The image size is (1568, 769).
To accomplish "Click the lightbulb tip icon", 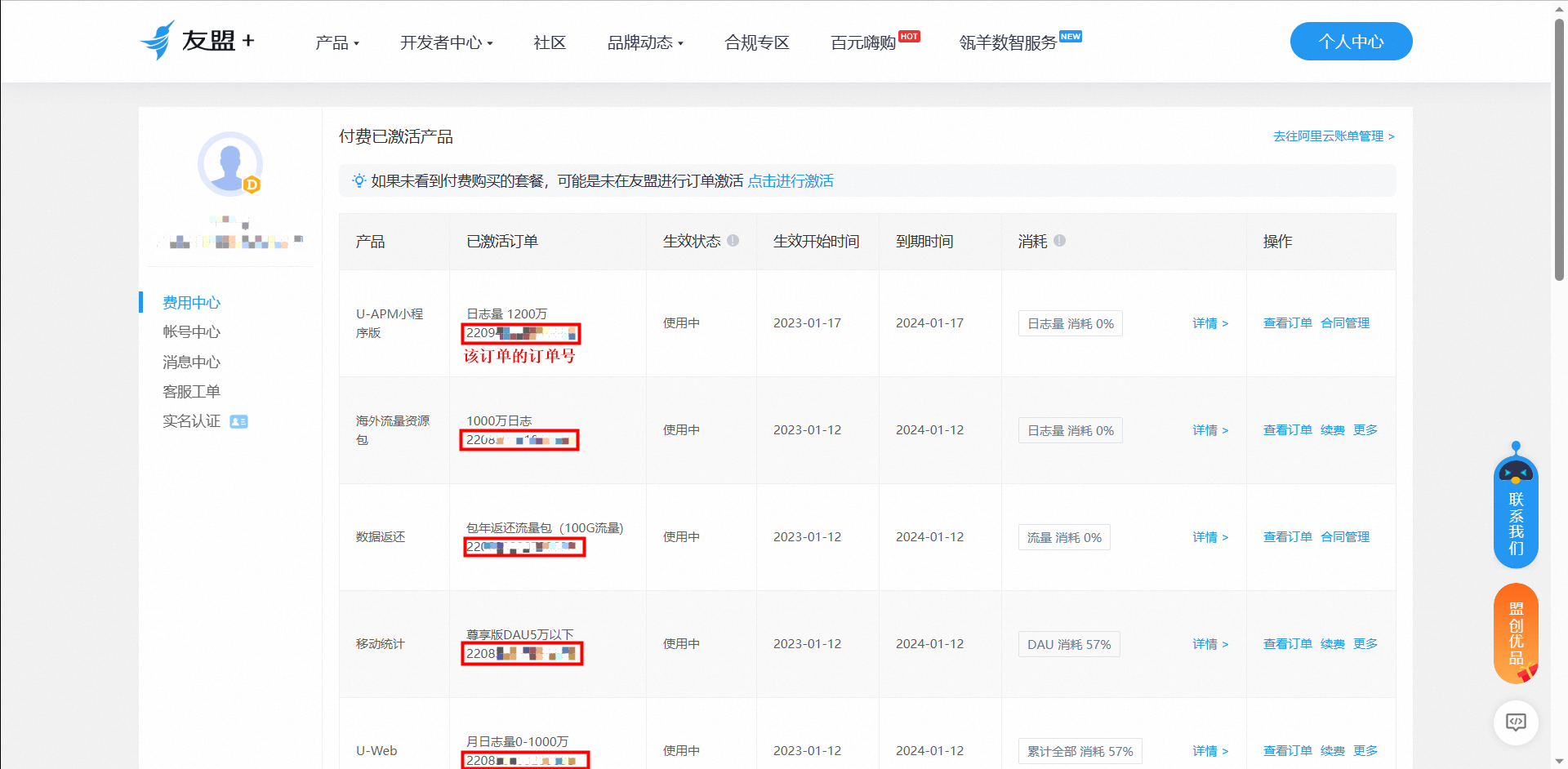I will [359, 180].
